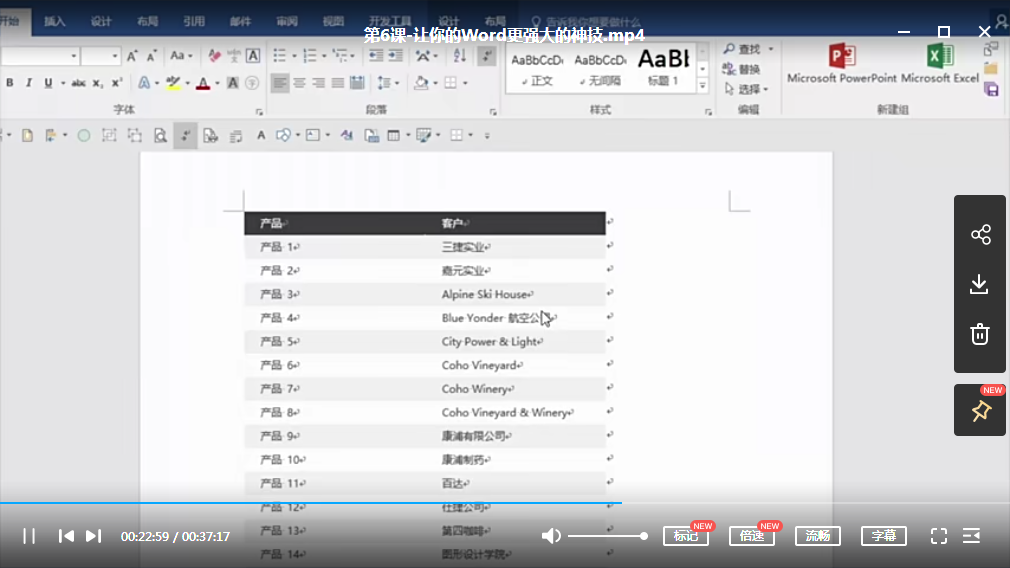
Task: Click the Replace (替换) button
Action: coord(741,69)
